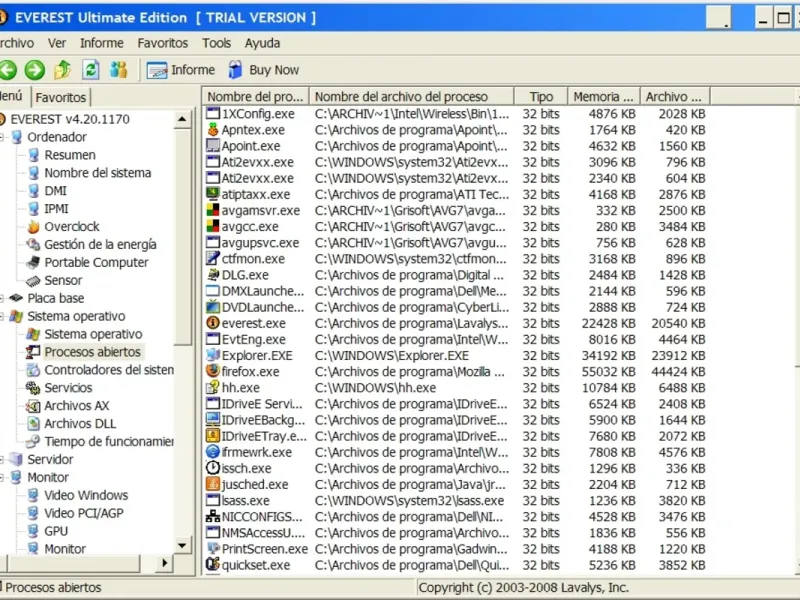Image resolution: width=800 pixels, height=600 pixels.
Task: Select Procesos abiertos tree item
Action: (92, 352)
